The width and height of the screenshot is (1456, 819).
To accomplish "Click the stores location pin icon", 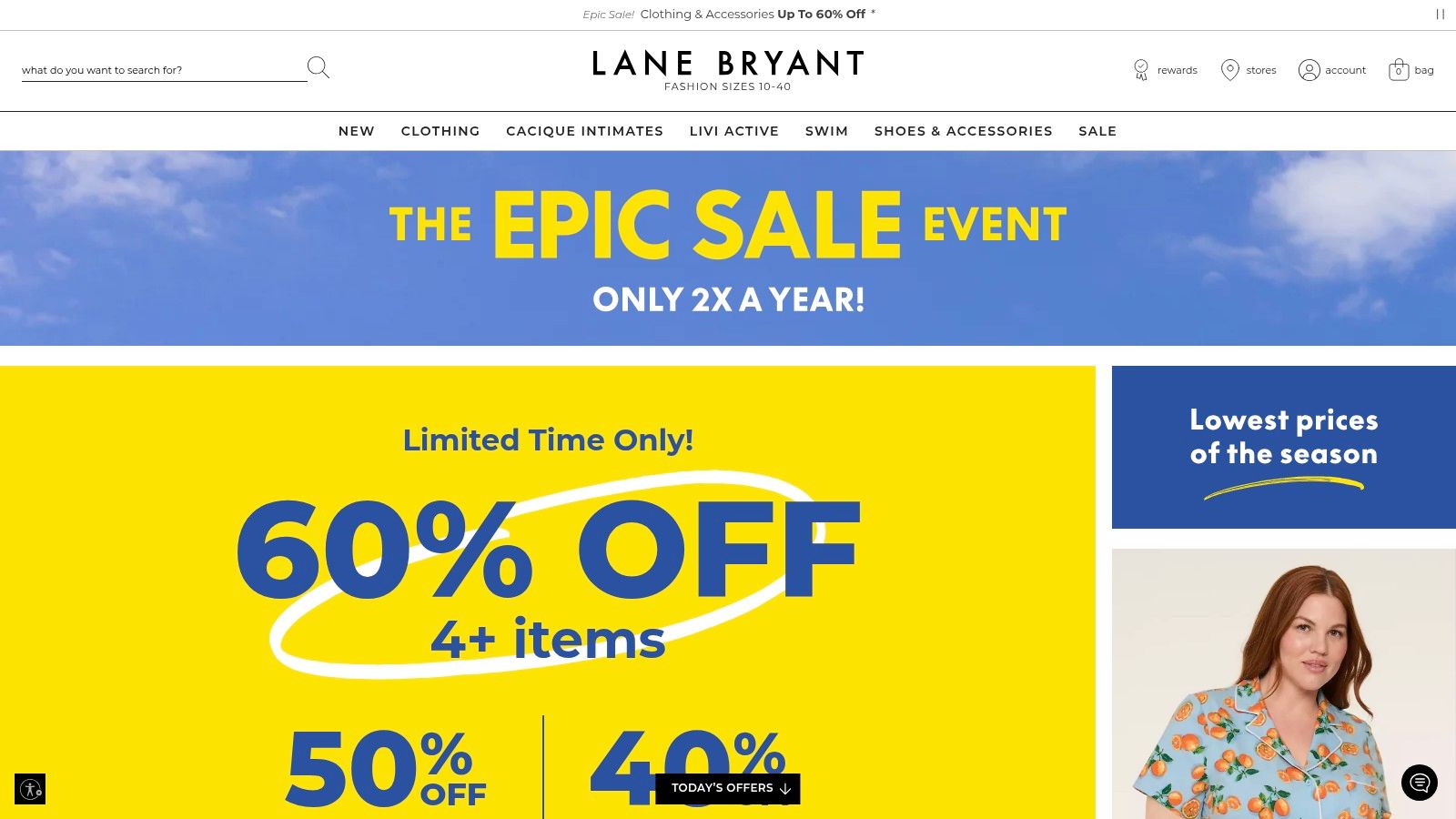I will pyautogui.click(x=1229, y=70).
